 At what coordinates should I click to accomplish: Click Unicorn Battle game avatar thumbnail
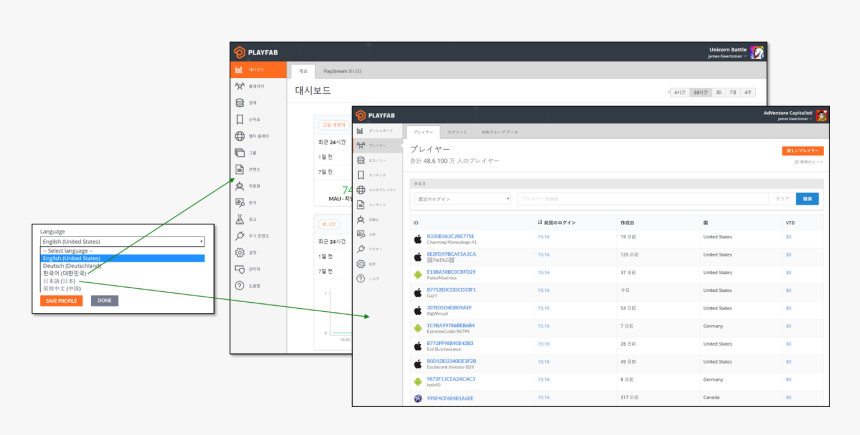[757, 53]
